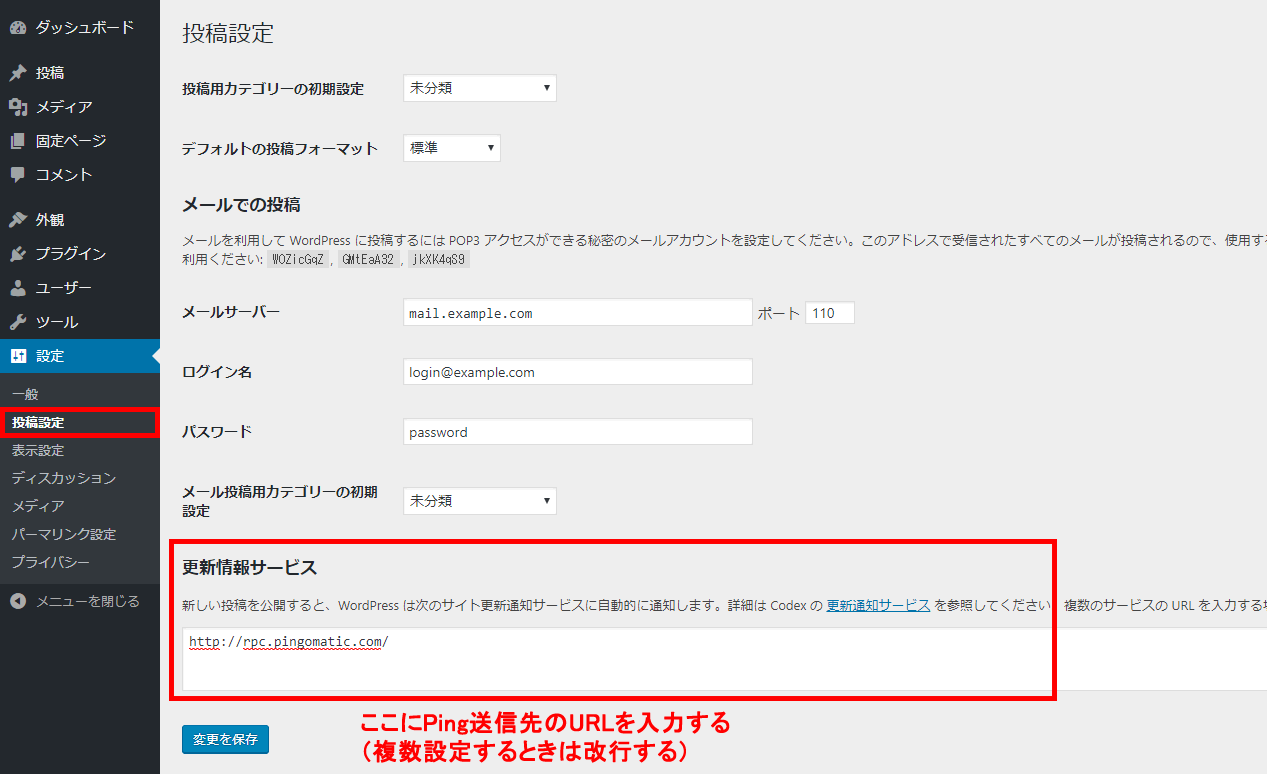The image size is (1267, 774).
Task: Open the default post category dropdown
Action: [x=479, y=88]
